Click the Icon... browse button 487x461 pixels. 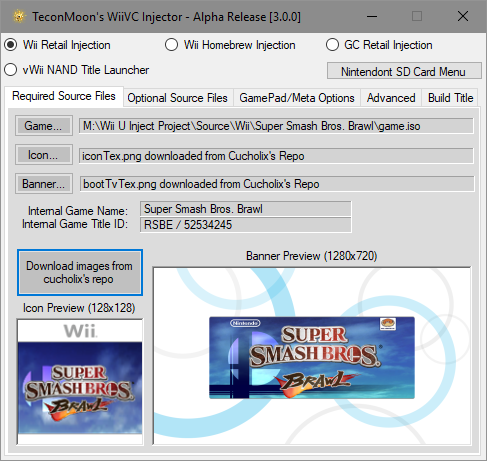pyautogui.click(x=43, y=155)
